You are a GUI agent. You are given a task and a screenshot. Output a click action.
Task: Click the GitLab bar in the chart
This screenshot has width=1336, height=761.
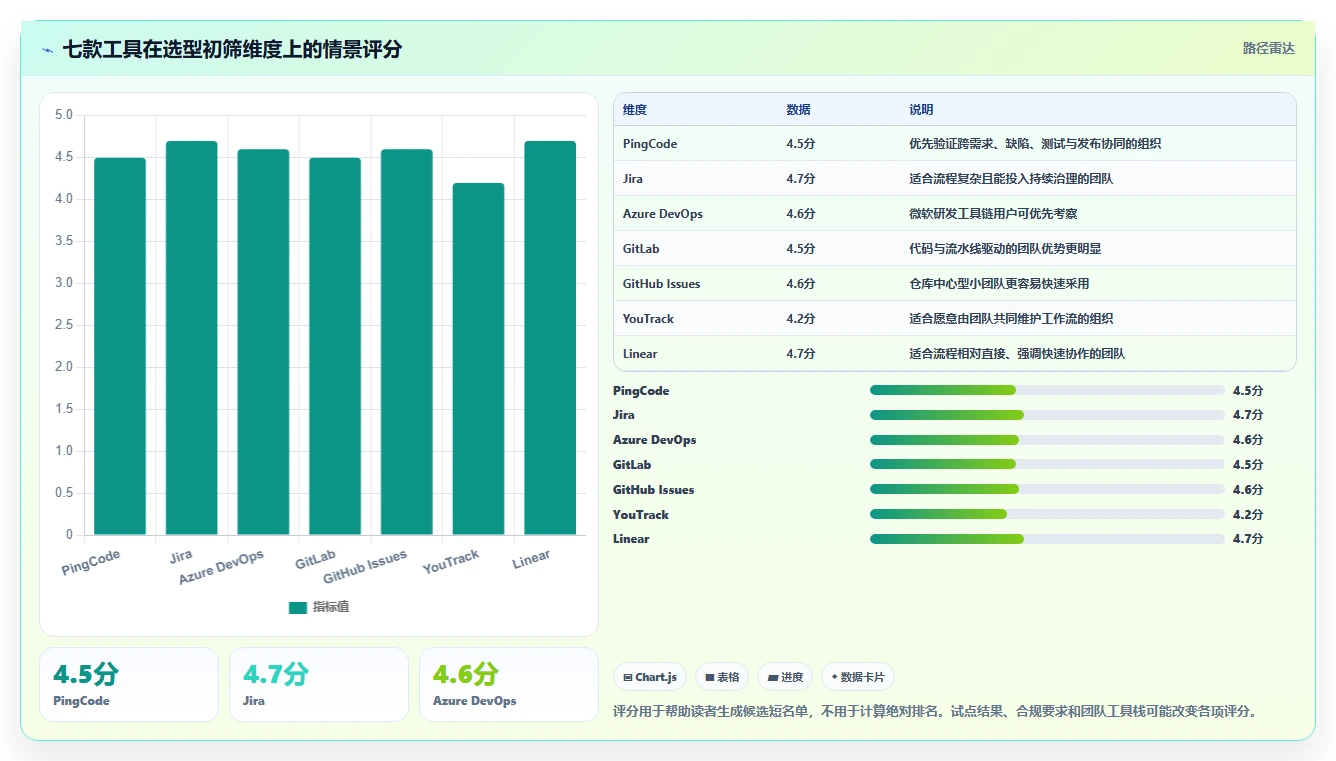[x=335, y=346]
